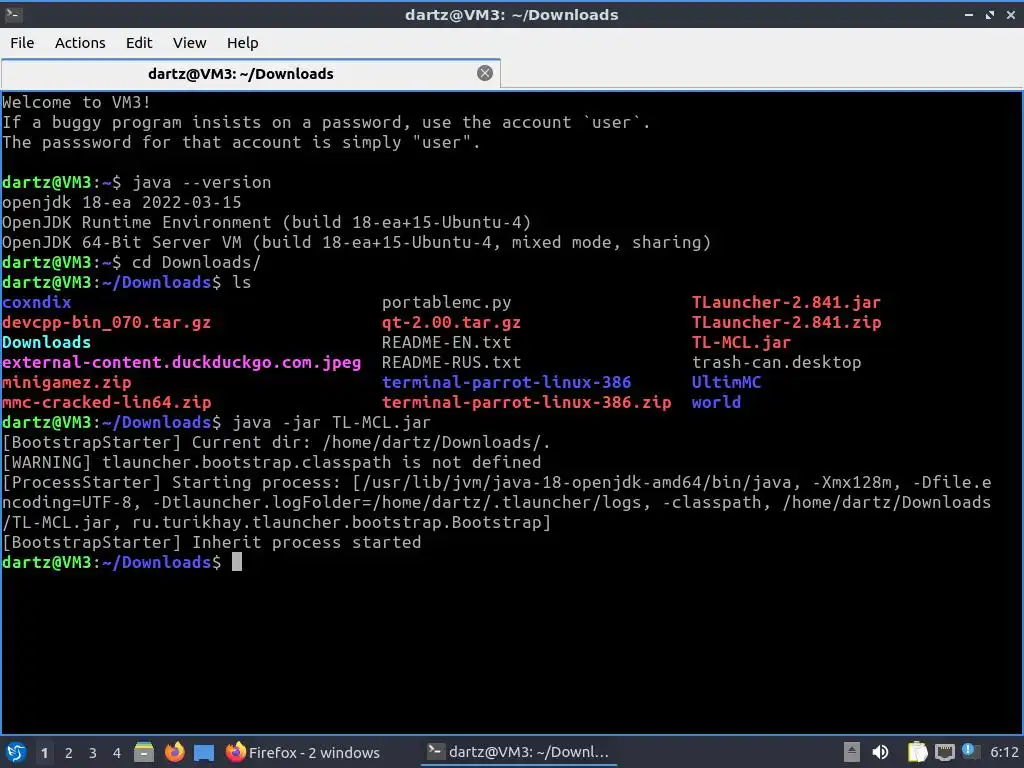Click the 'java --version' command text
The width and height of the screenshot is (1024, 768).
[x=202, y=182]
